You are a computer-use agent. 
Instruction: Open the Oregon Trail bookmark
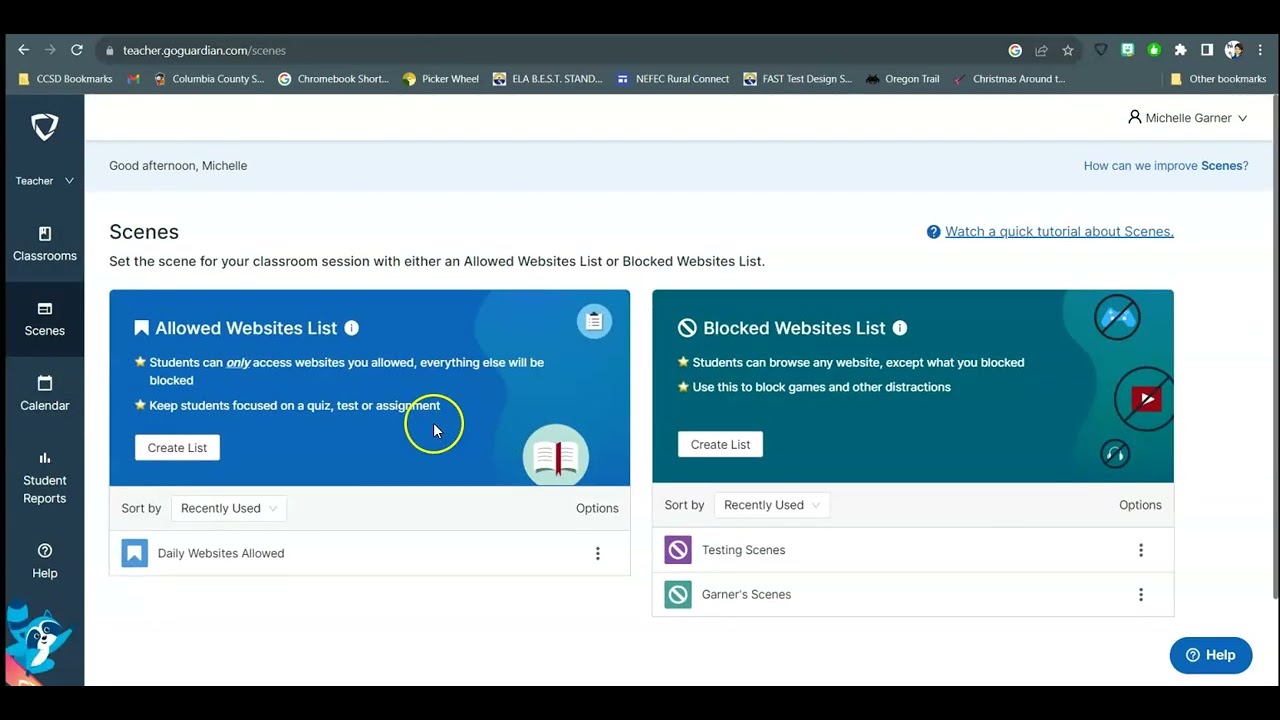point(903,79)
